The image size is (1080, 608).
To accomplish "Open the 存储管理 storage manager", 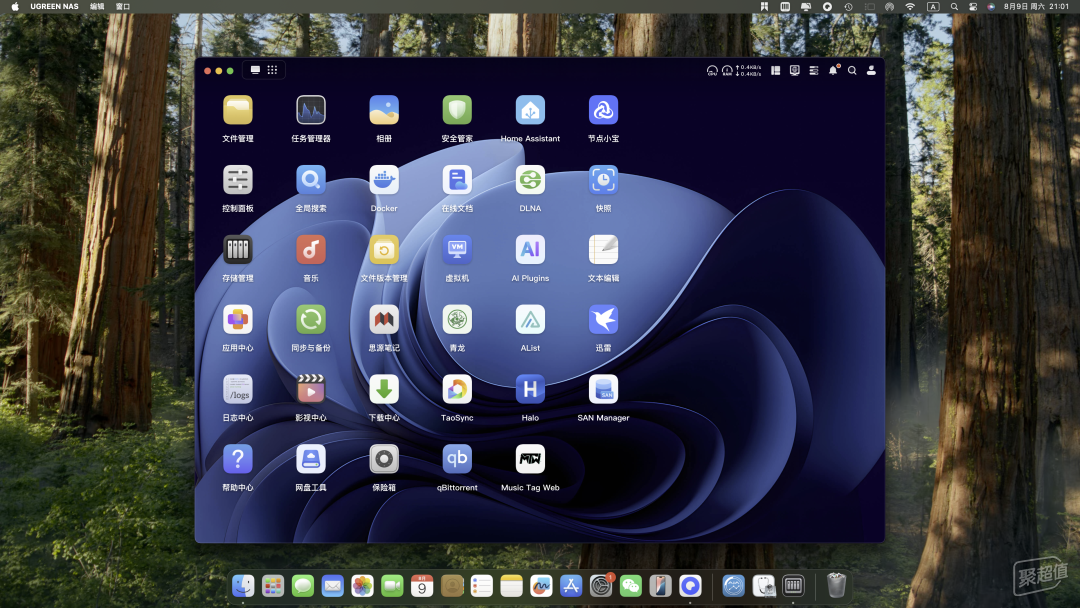I will tap(238, 250).
